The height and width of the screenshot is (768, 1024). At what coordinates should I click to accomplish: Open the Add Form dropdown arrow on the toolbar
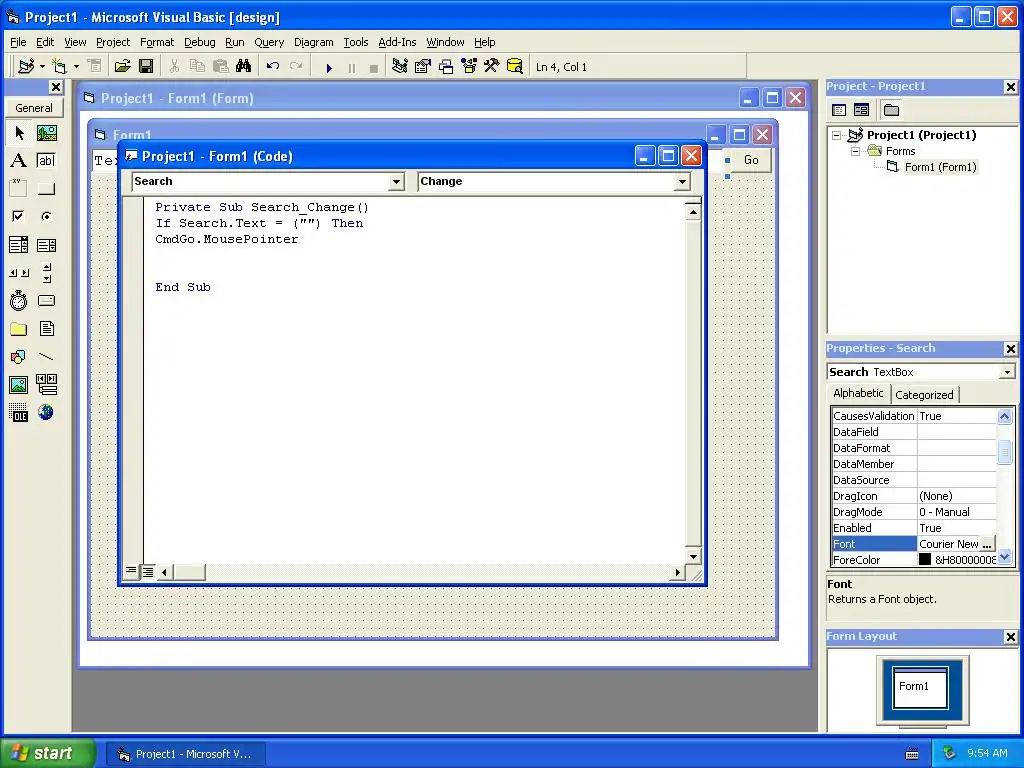pyautogui.click(x=76, y=67)
